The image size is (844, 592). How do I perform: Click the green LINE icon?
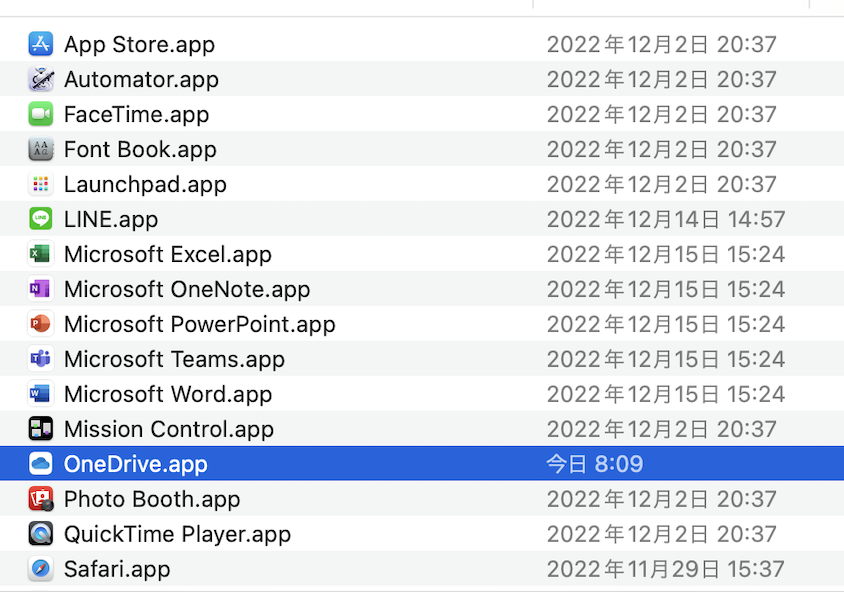coord(41,219)
